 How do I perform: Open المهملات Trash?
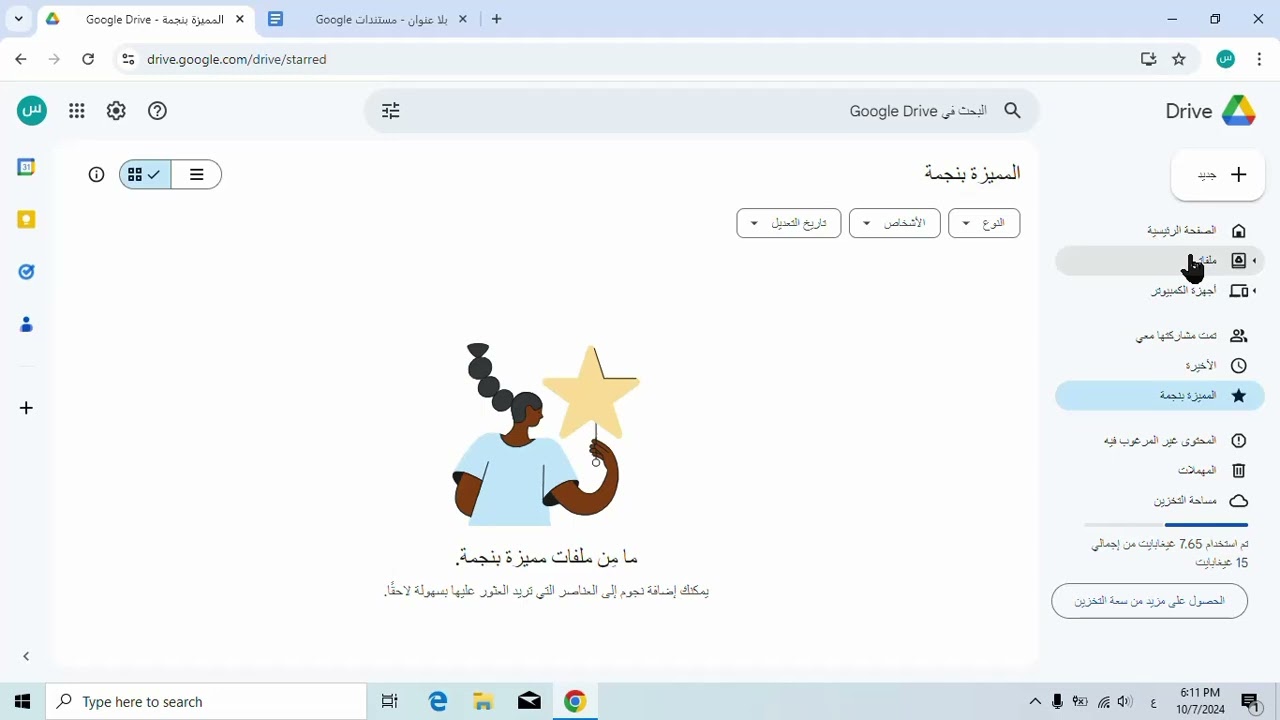point(1160,470)
